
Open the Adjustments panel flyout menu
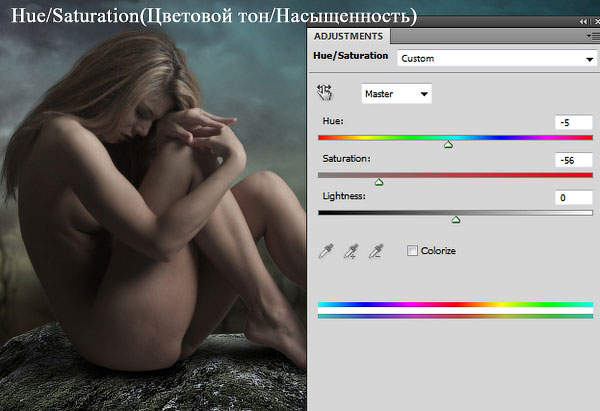[593, 36]
